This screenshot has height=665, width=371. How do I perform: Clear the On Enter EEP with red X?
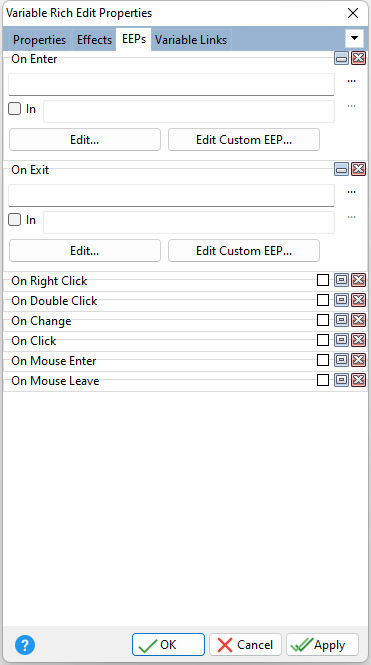359,58
